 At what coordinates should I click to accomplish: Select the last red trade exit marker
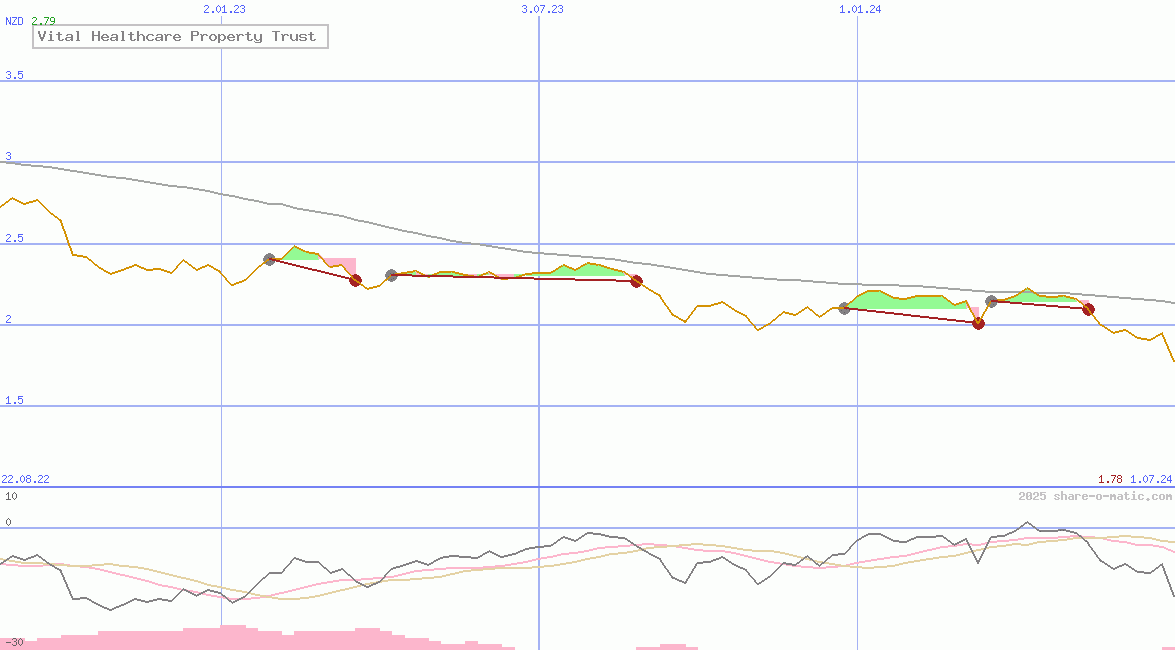point(1089,309)
